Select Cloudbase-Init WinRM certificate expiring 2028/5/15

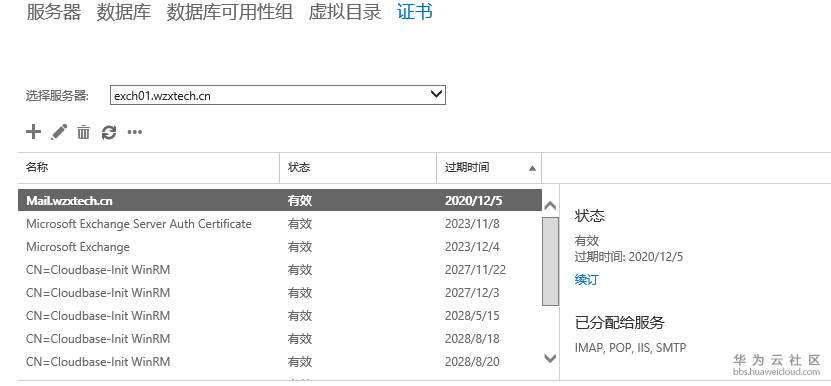coord(280,315)
